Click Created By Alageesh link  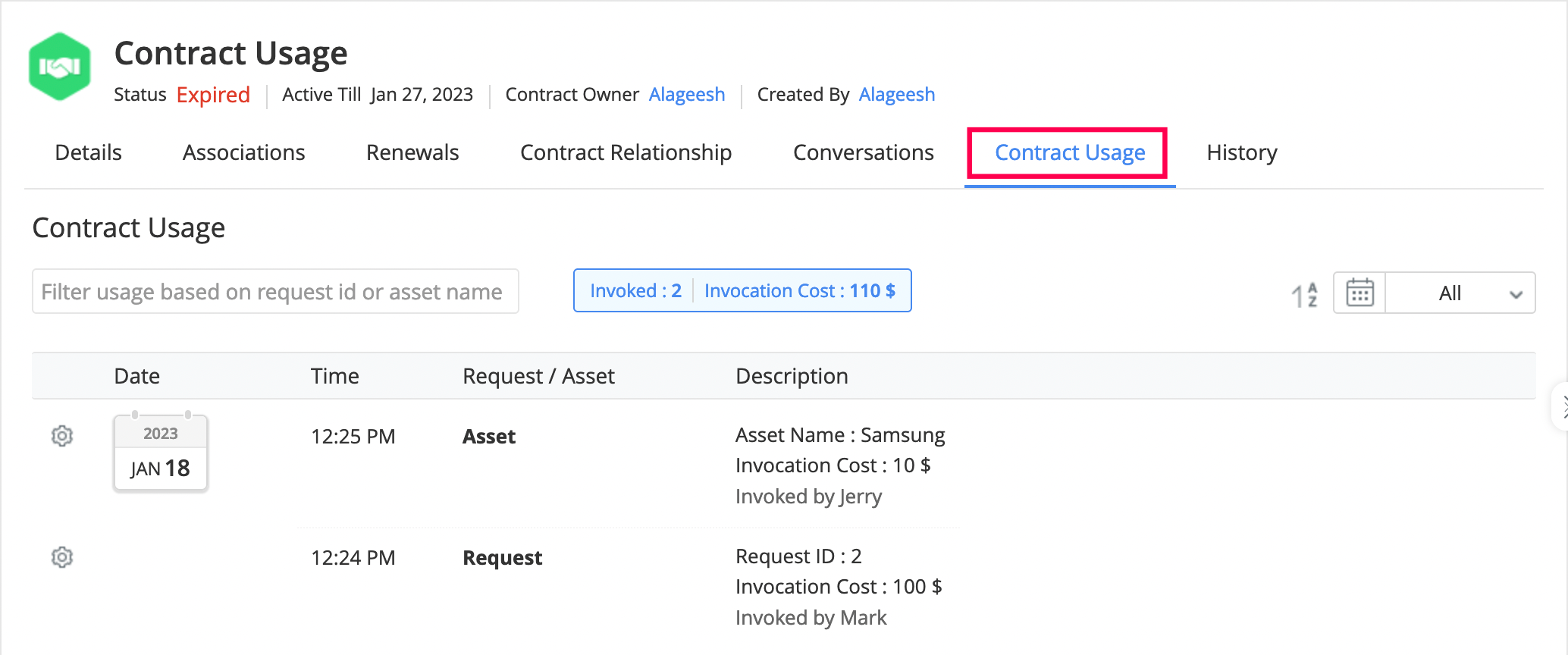click(896, 95)
